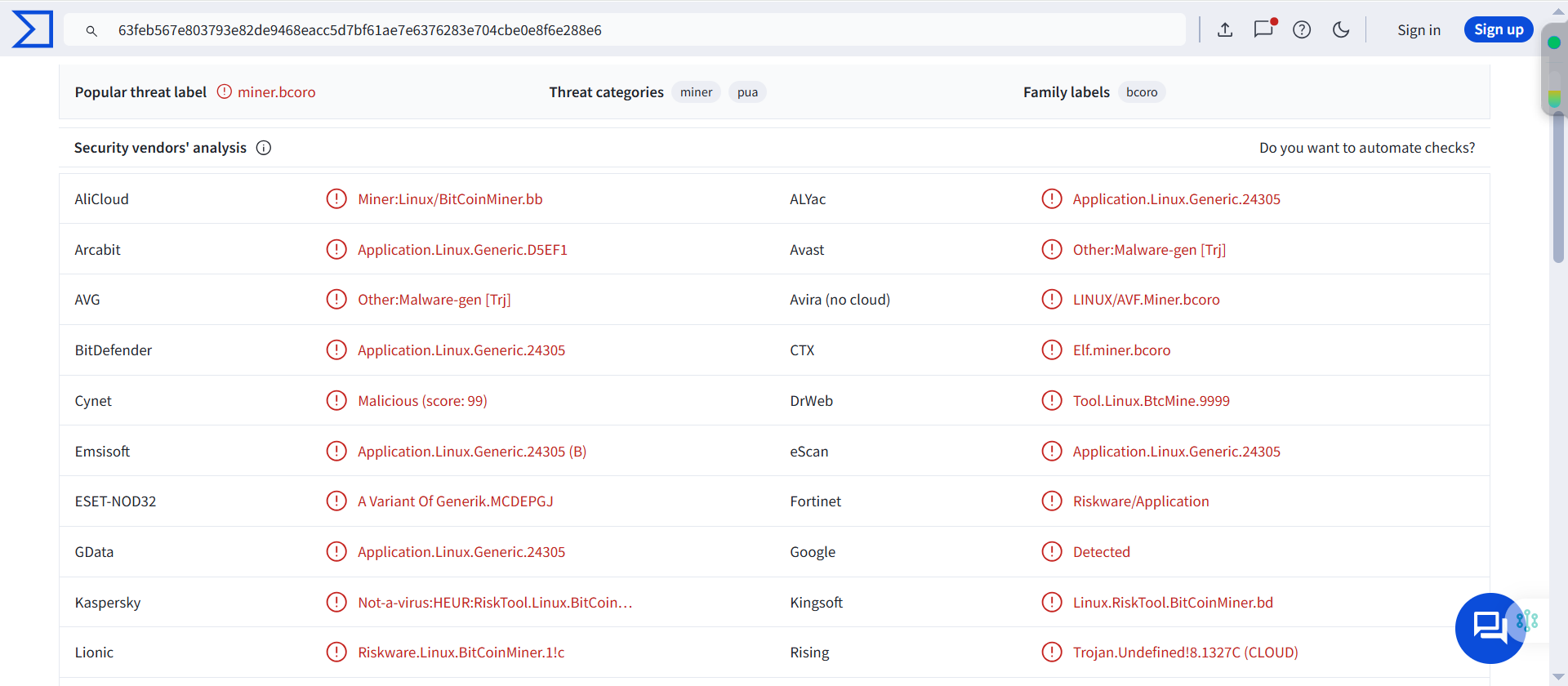1568x686 pixels.
Task: Select Miner:Linux/BitCoinMiner.bb result text
Action: (x=450, y=199)
